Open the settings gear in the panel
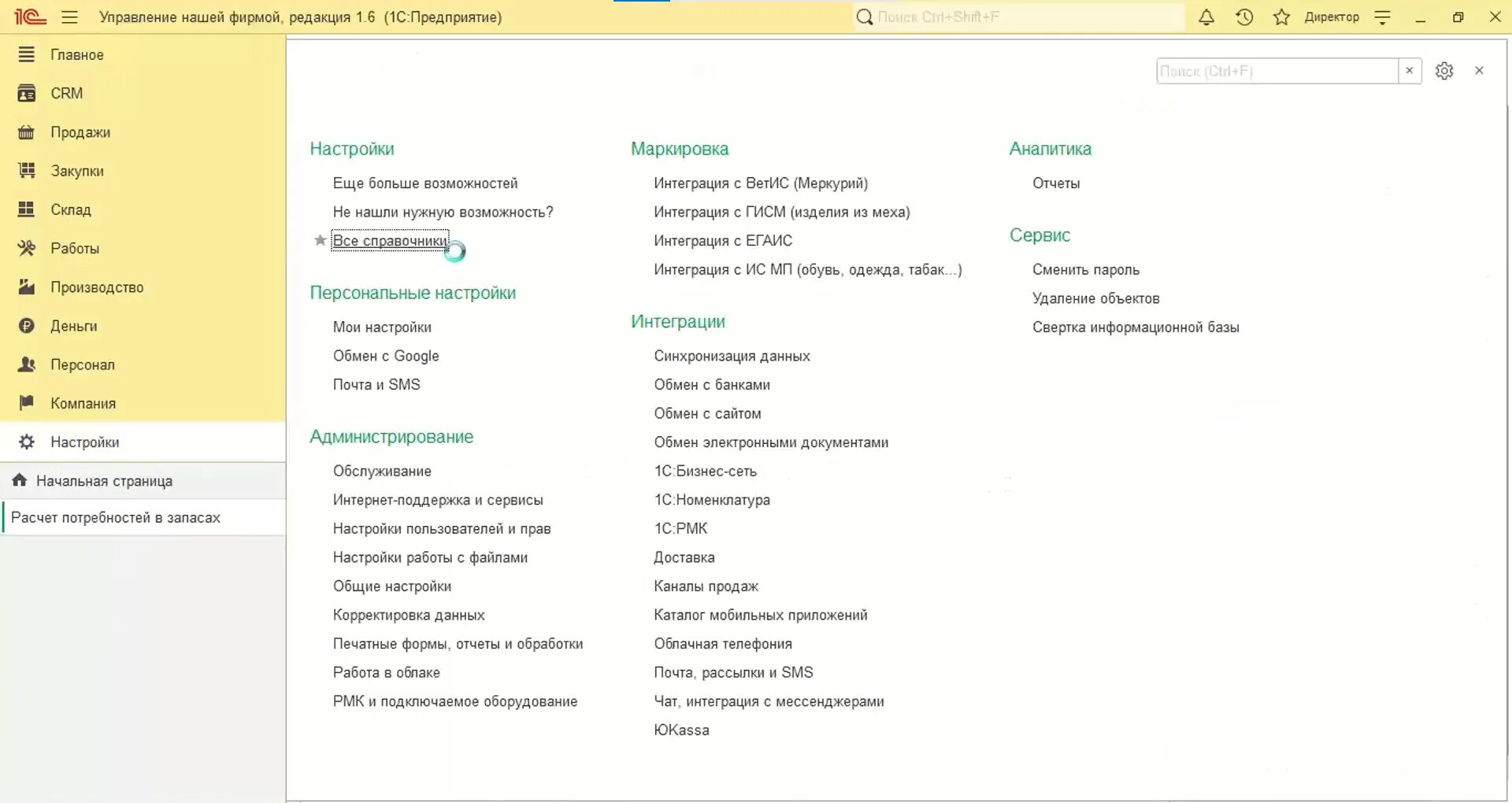The width and height of the screenshot is (1512, 803). pos(1444,71)
